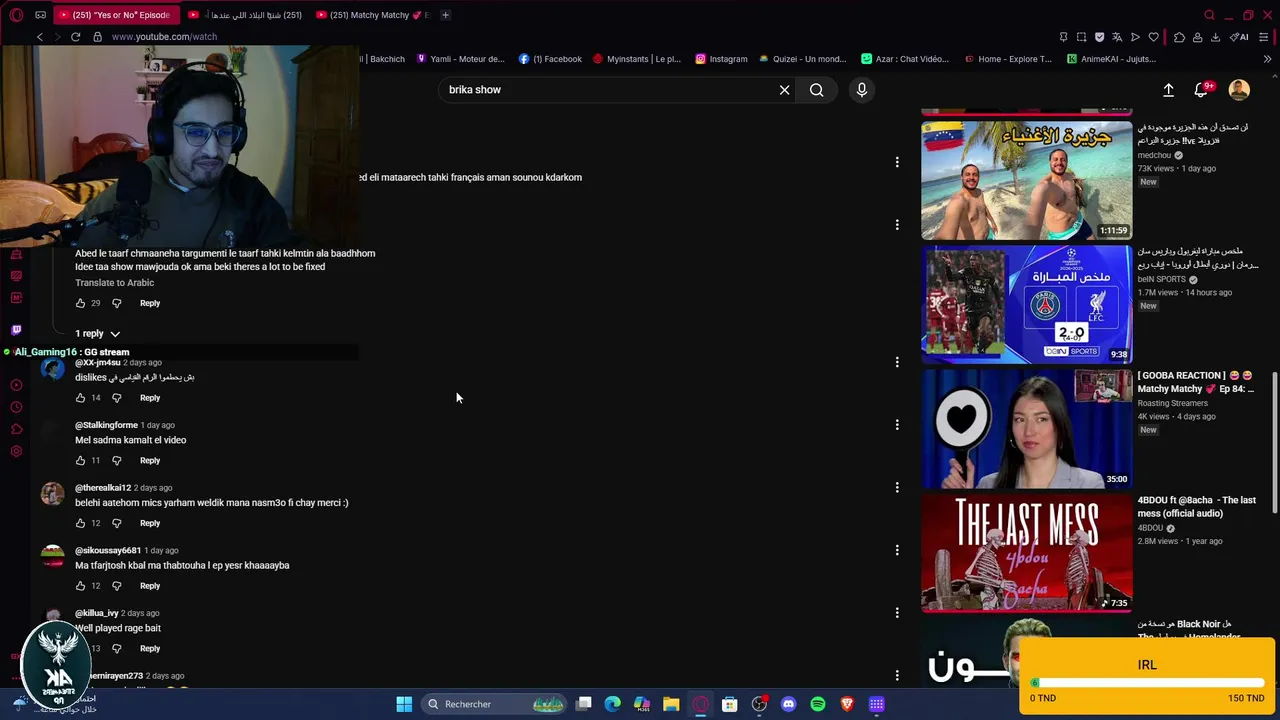Open Twitch icon in Opera sidebar
1280x720 pixels.
tap(16, 330)
